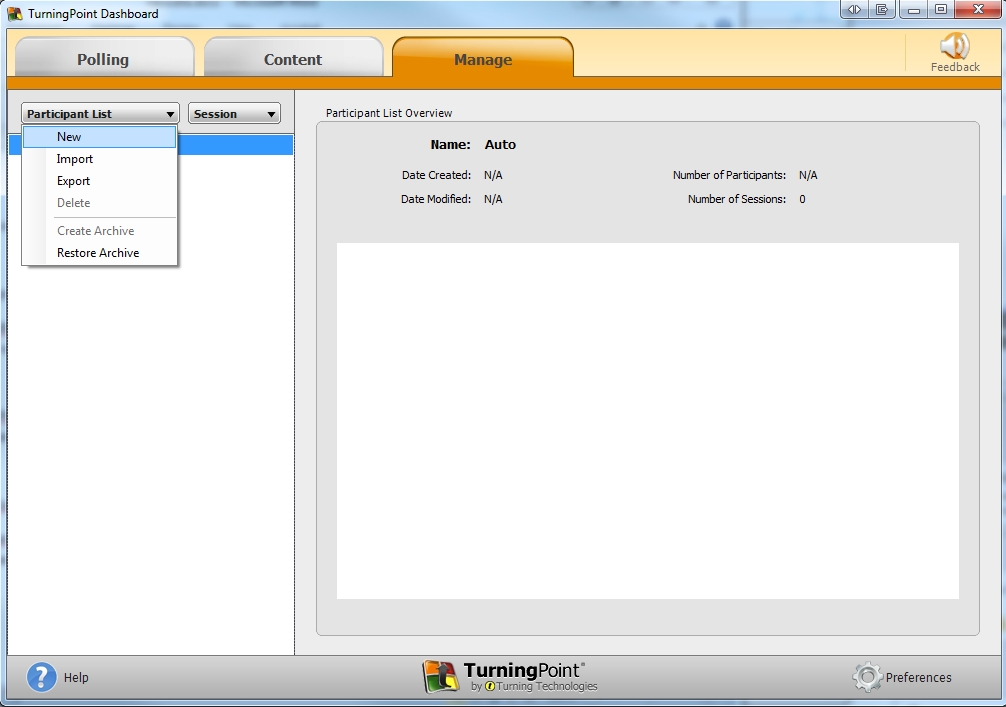The image size is (1006, 707).
Task: Click the Number of Sessions value "0"
Action: click(802, 199)
